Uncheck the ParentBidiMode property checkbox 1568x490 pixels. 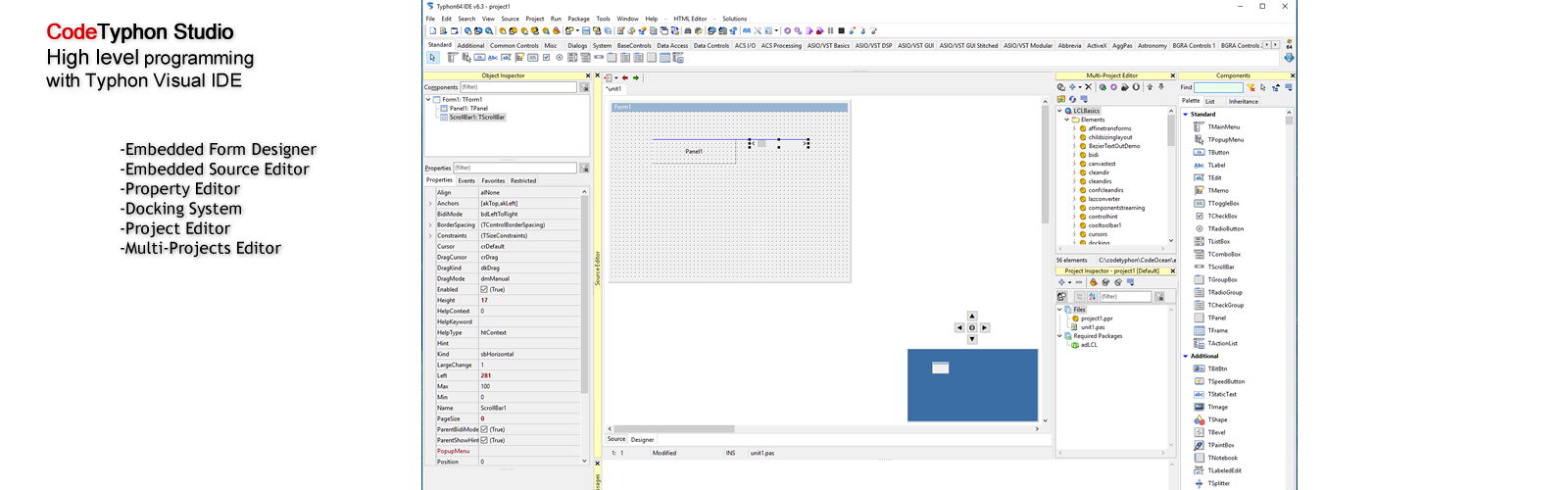(x=484, y=430)
